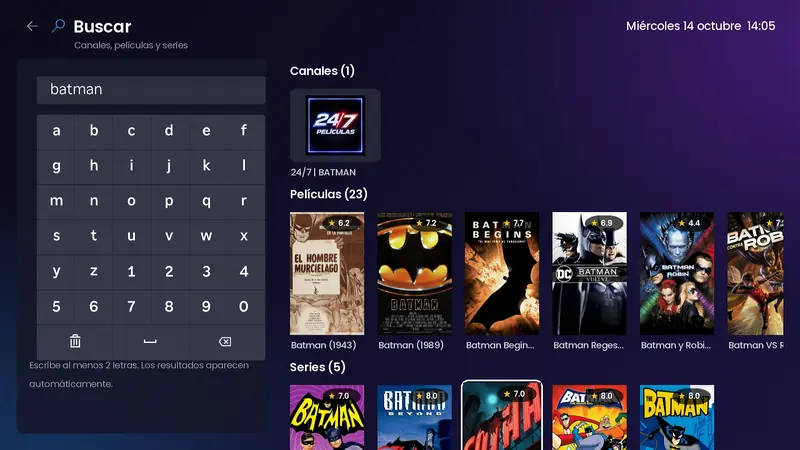This screenshot has height=450, width=800.
Task: Tap the letter s key
Action: tap(56, 236)
